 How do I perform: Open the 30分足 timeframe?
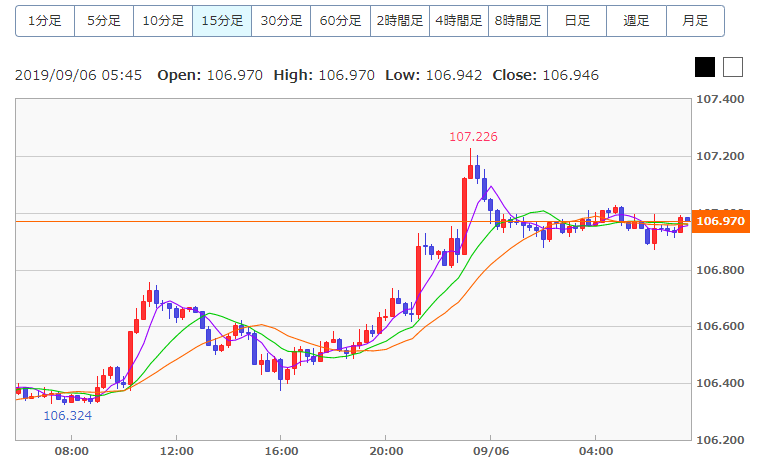click(x=281, y=21)
